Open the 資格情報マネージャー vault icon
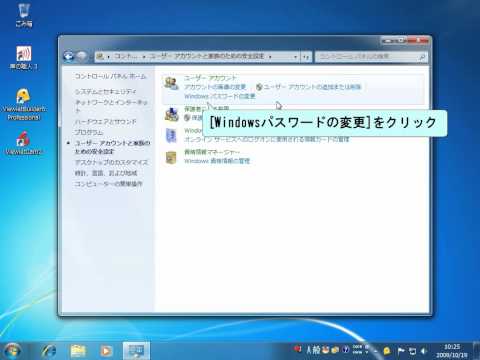Screen dimensions: 480x360 click(x=171, y=157)
